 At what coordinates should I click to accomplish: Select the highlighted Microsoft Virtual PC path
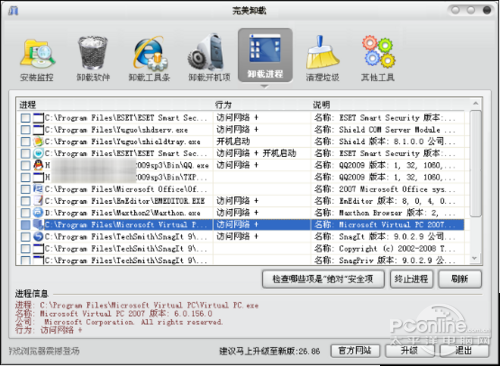[x=126, y=225]
